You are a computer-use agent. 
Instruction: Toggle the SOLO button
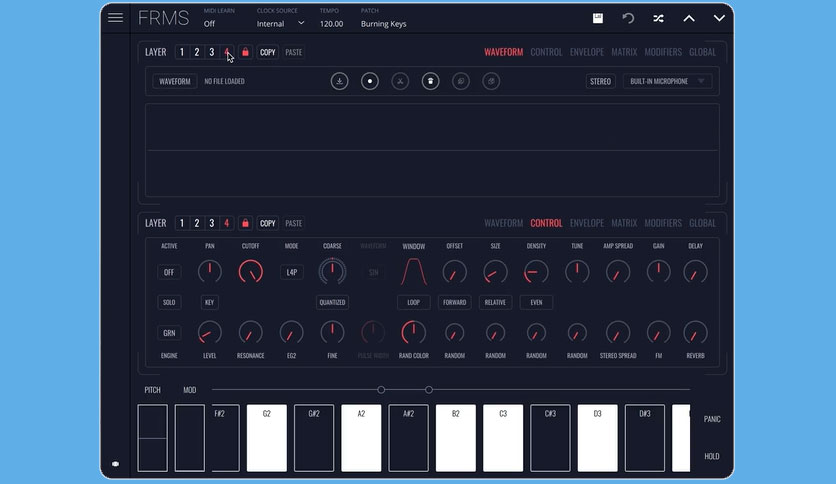tap(169, 302)
